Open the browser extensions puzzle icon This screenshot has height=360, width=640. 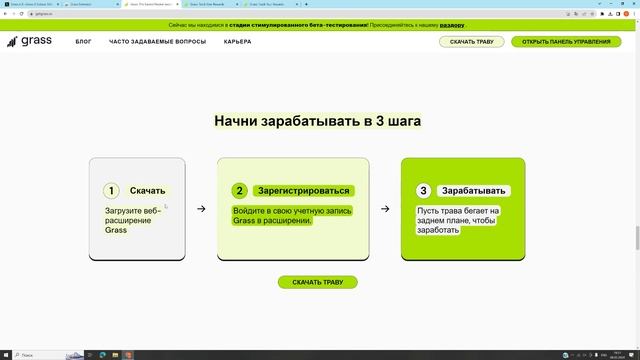pos(602,14)
